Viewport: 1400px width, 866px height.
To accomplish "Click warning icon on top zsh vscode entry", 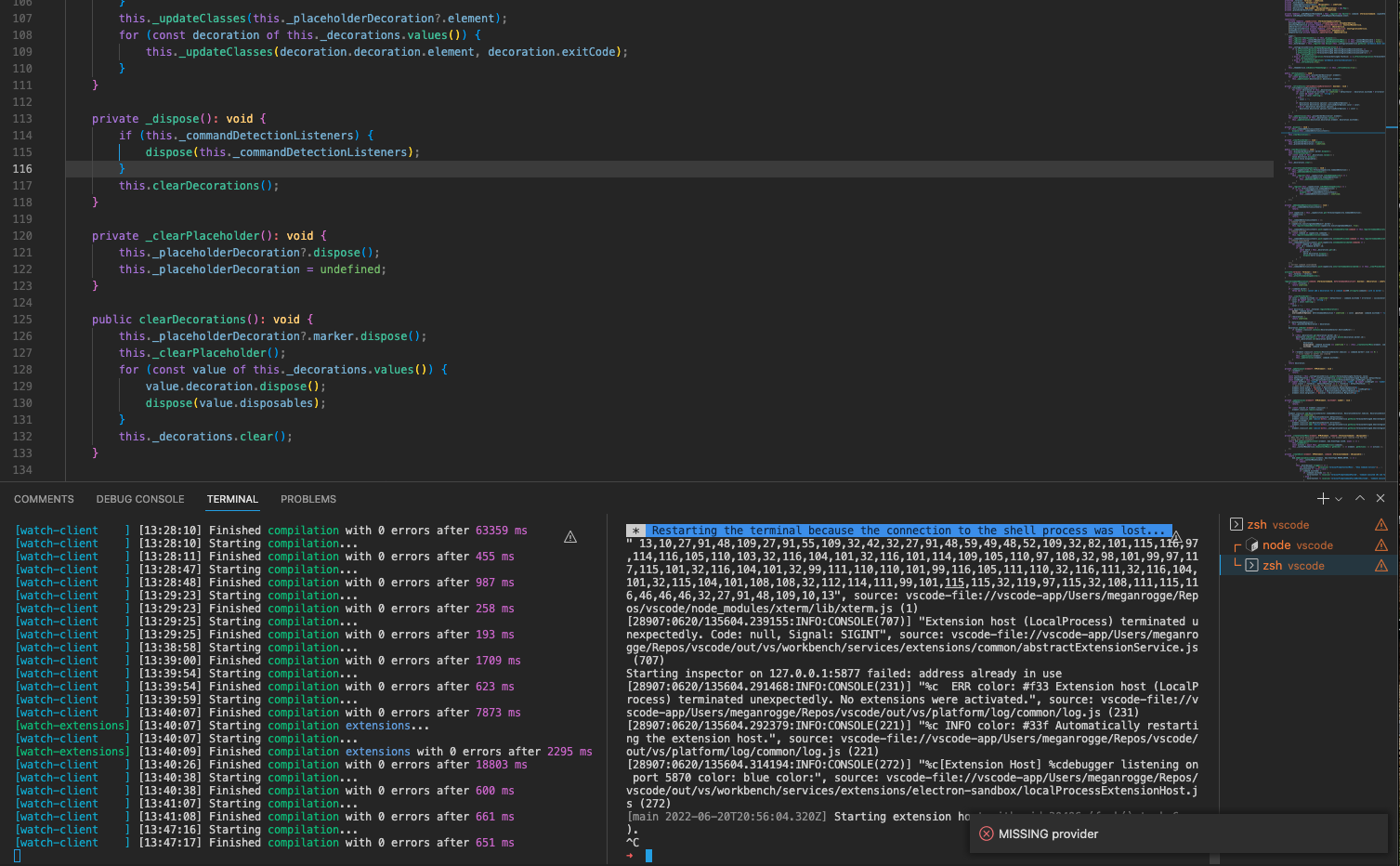I will pos(1381,525).
